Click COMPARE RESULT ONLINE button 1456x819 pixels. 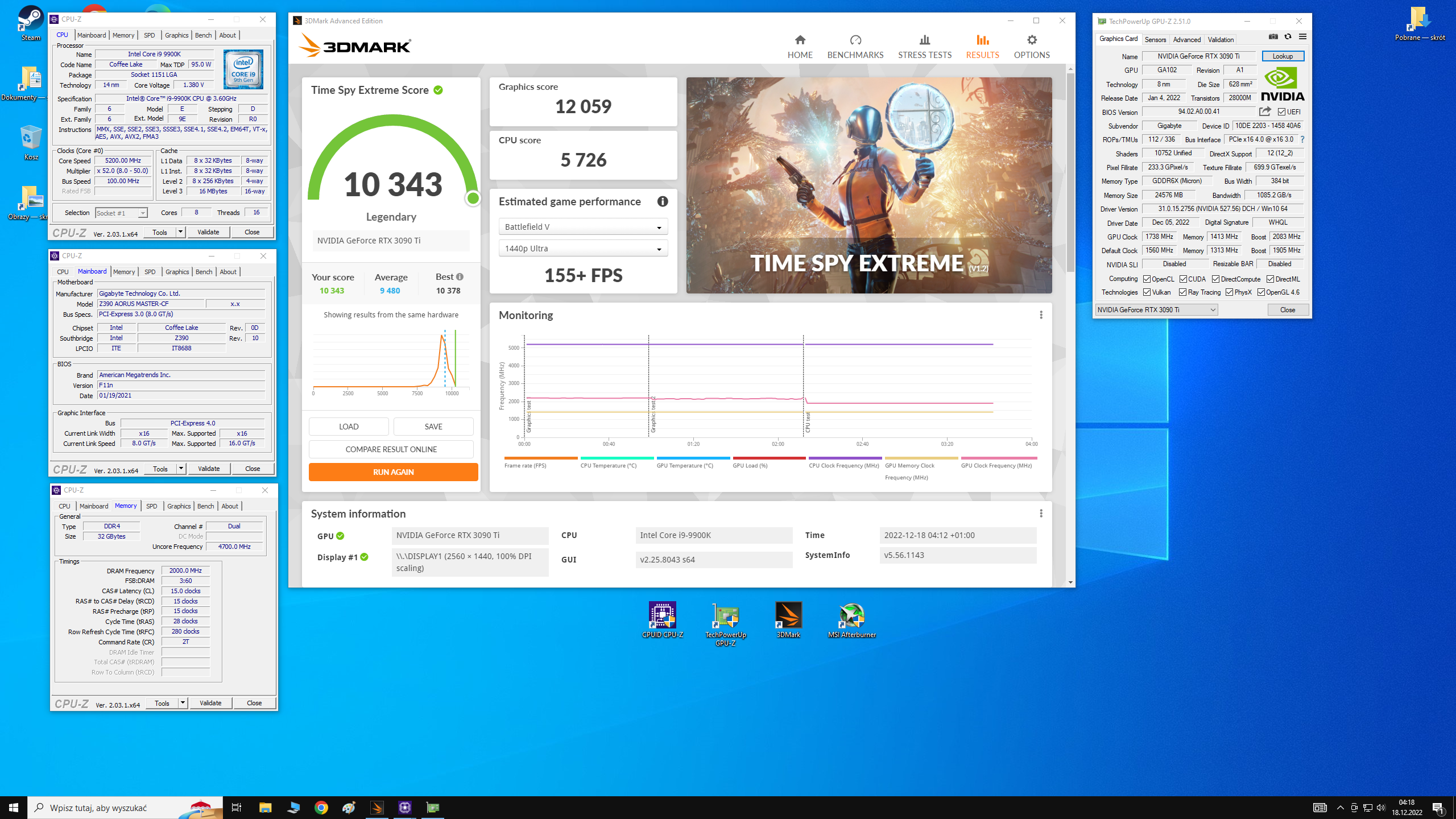point(391,449)
